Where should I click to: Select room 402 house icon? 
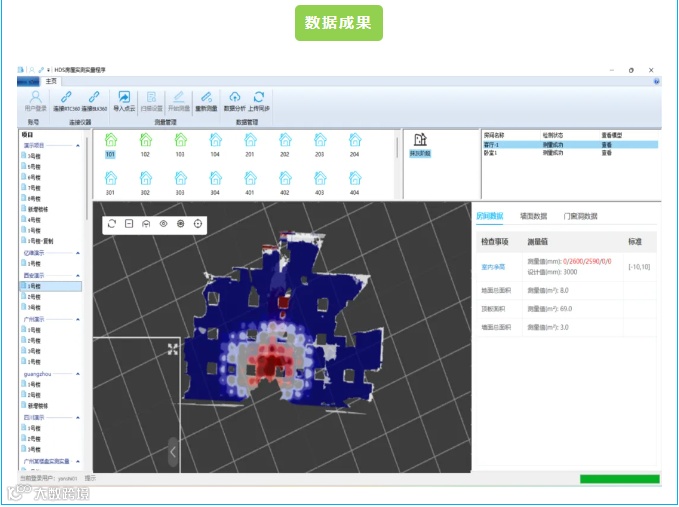coord(285,178)
